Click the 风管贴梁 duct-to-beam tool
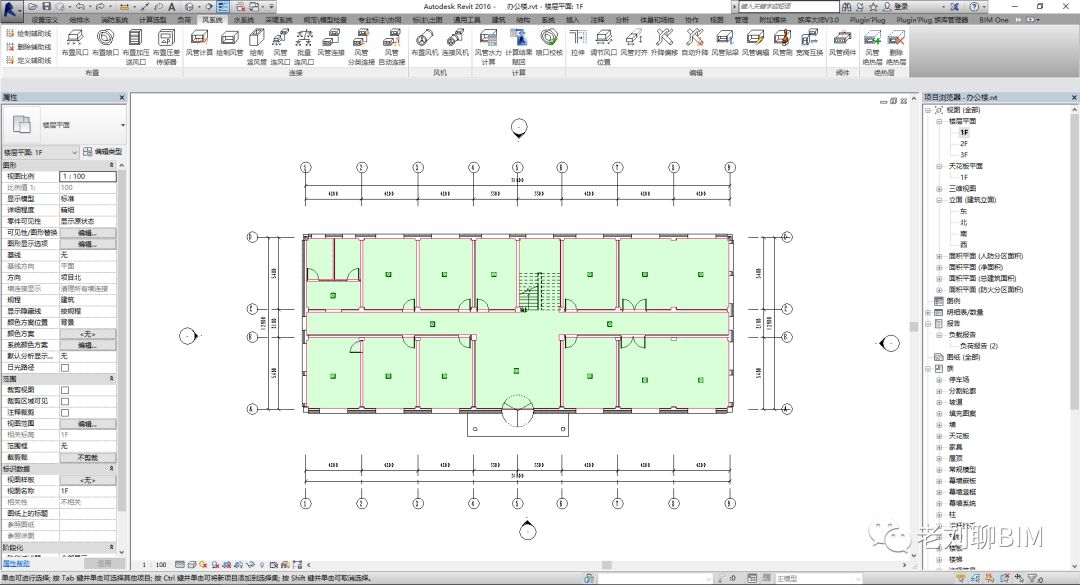Screen dimensions: 1080x585 [725, 42]
